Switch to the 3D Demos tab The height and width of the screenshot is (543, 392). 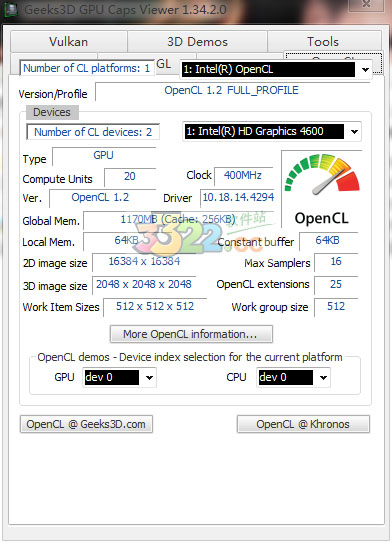tap(197, 42)
